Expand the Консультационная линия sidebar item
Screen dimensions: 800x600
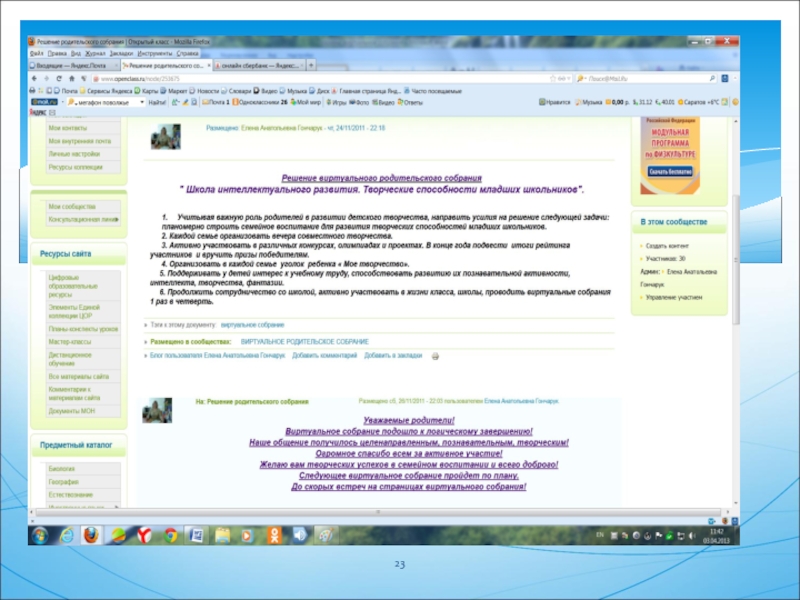pos(85,217)
